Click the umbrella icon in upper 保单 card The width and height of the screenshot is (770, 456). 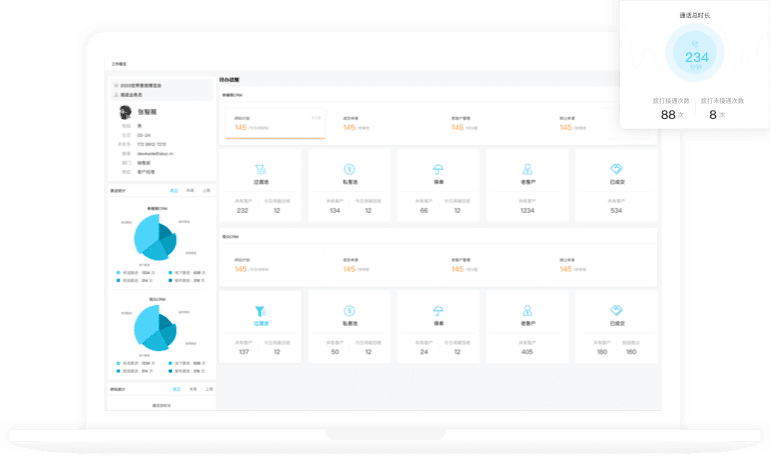[x=438, y=170]
